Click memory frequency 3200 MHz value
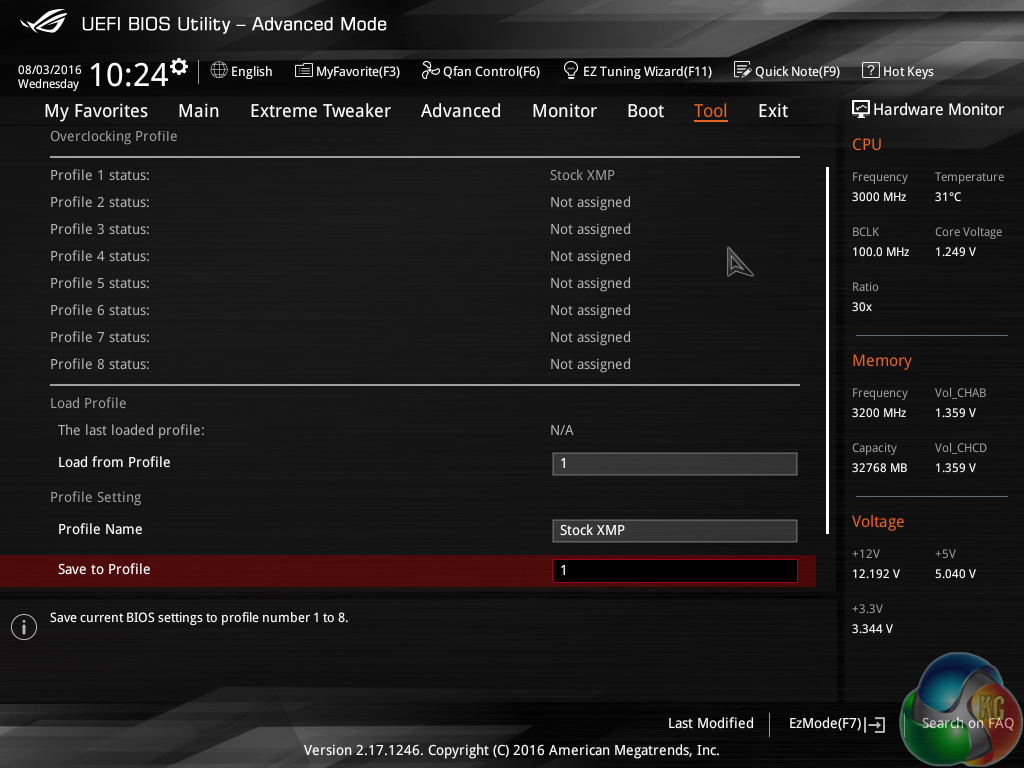Viewport: 1024px width, 768px height. [x=879, y=413]
